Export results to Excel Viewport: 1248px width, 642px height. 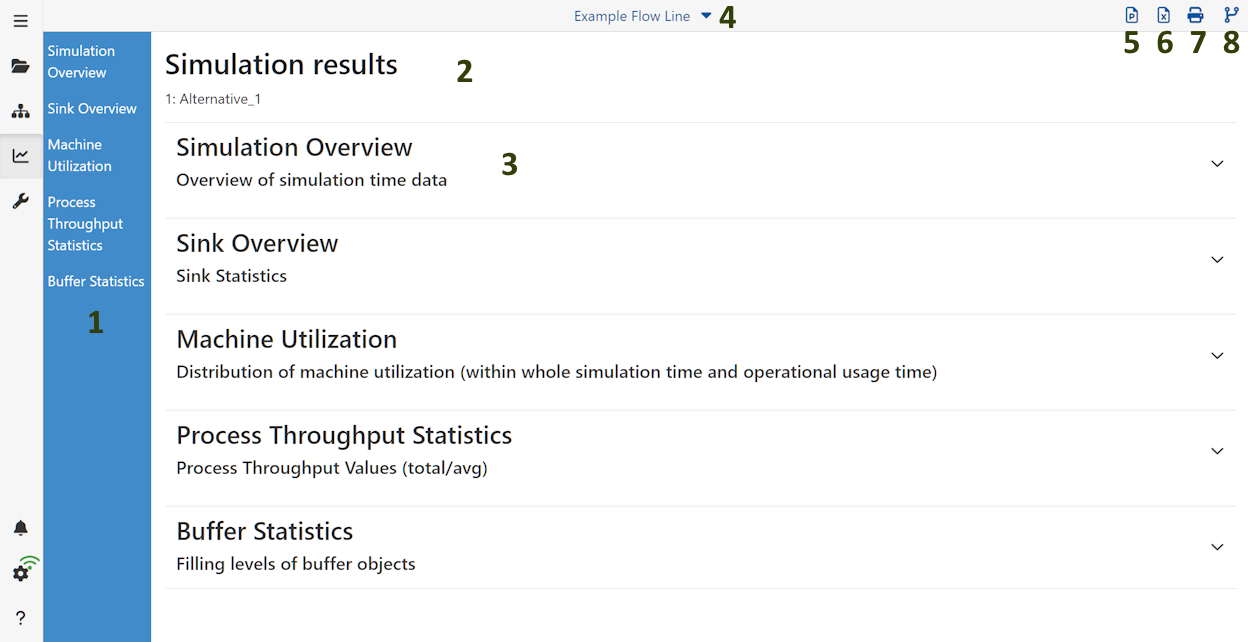[x=1163, y=15]
